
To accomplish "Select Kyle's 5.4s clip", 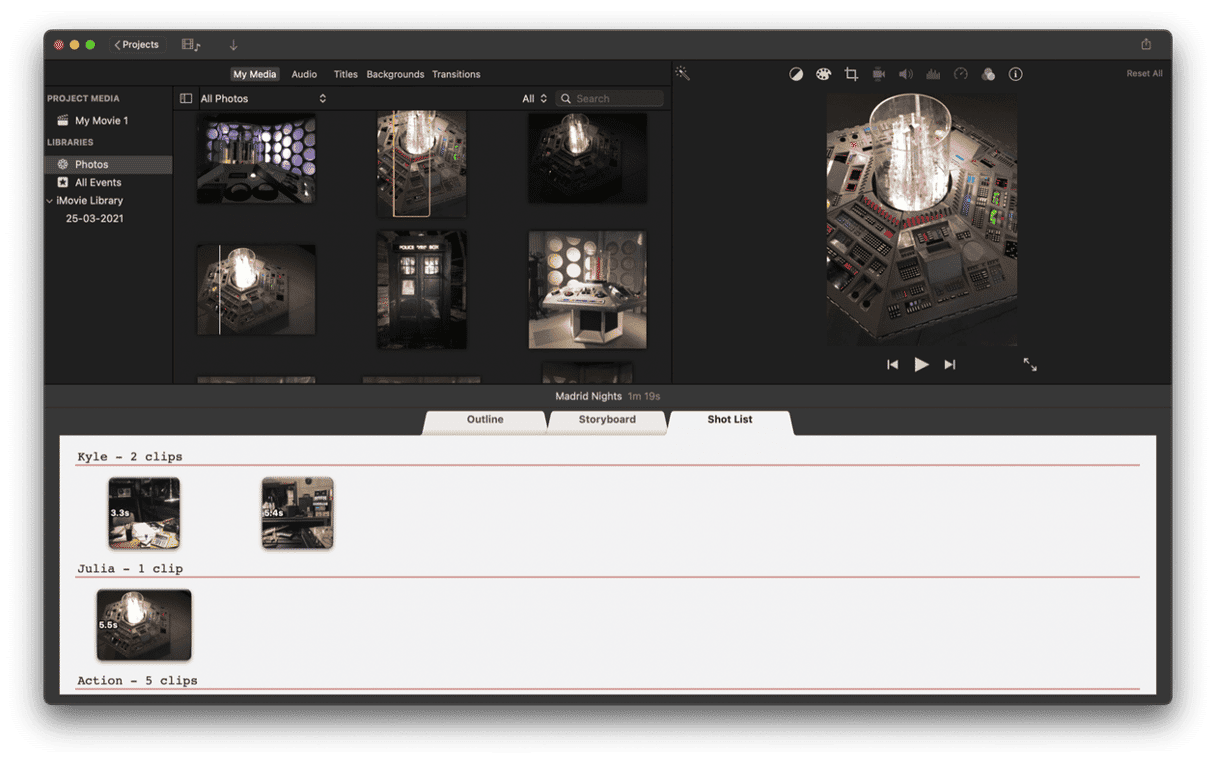I will [297, 513].
